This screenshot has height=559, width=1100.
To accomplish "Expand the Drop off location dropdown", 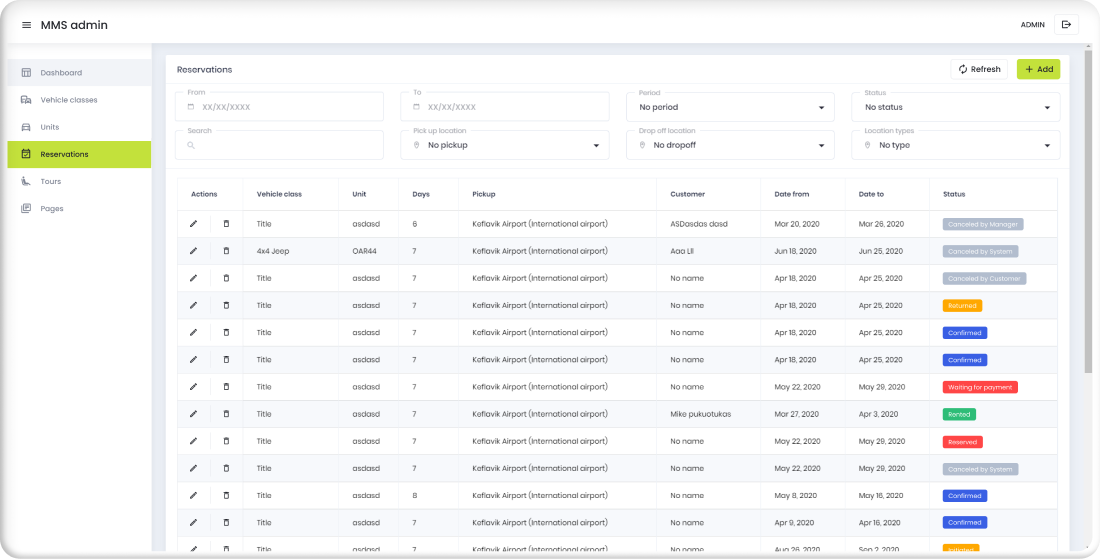I will click(x=735, y=145).
